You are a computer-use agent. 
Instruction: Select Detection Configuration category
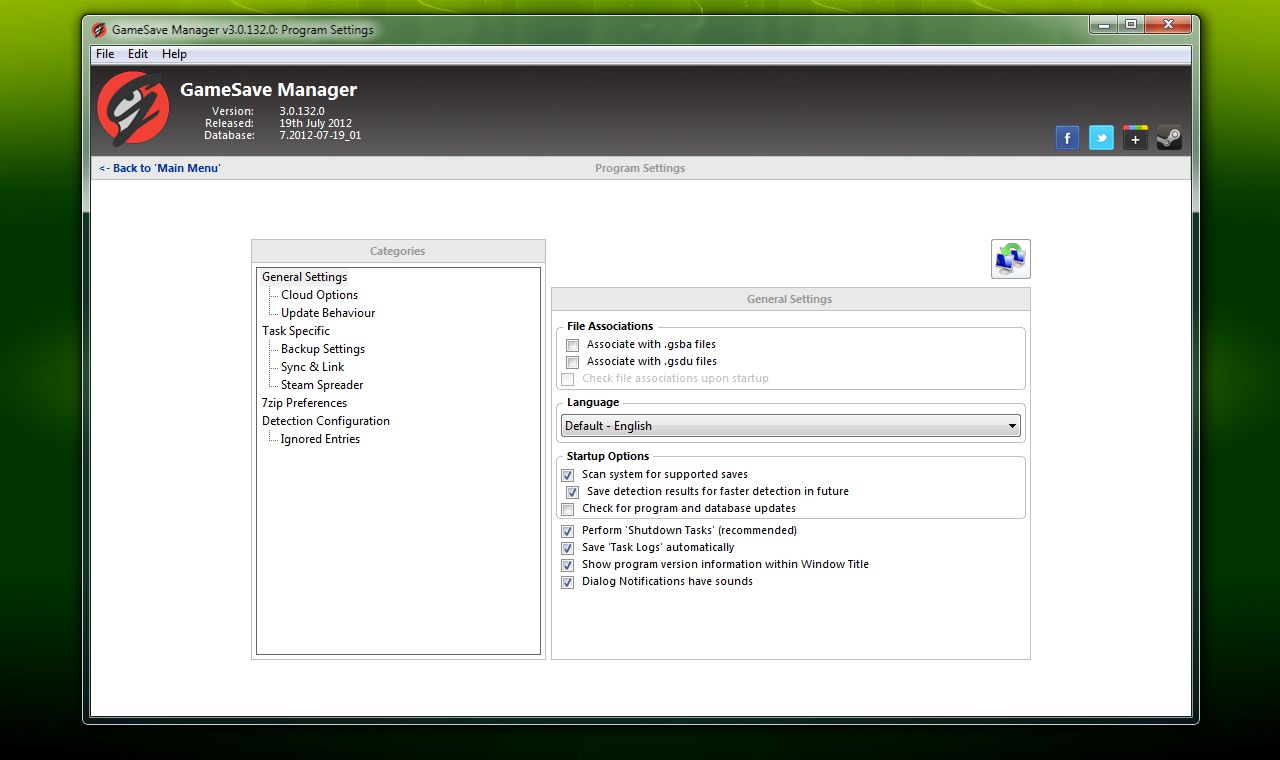[x=326, y=421]
